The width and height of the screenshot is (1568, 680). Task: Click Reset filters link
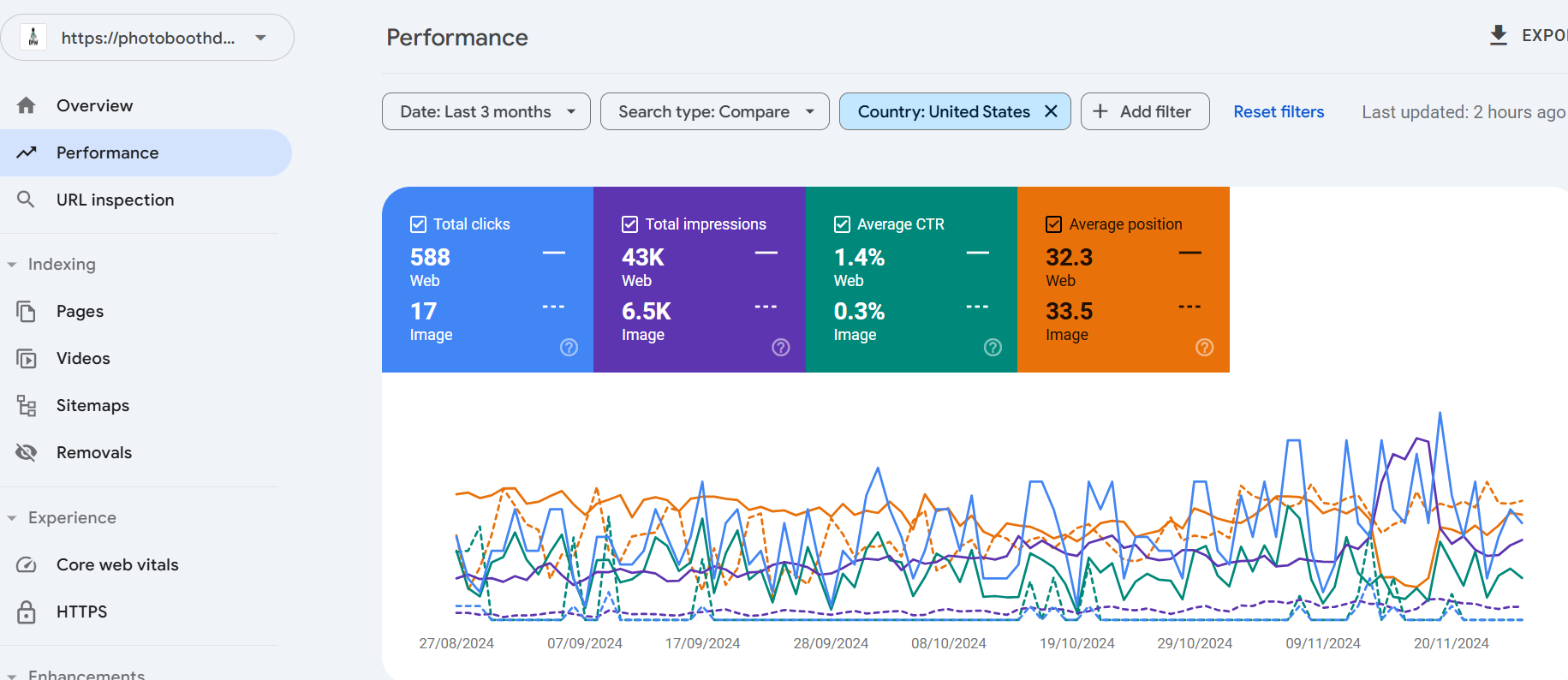click(1279, 111)
